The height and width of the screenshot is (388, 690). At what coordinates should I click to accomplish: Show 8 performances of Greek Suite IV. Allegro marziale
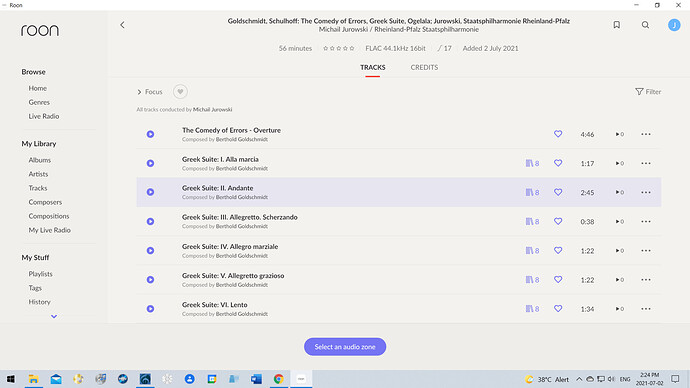point(532,250)
